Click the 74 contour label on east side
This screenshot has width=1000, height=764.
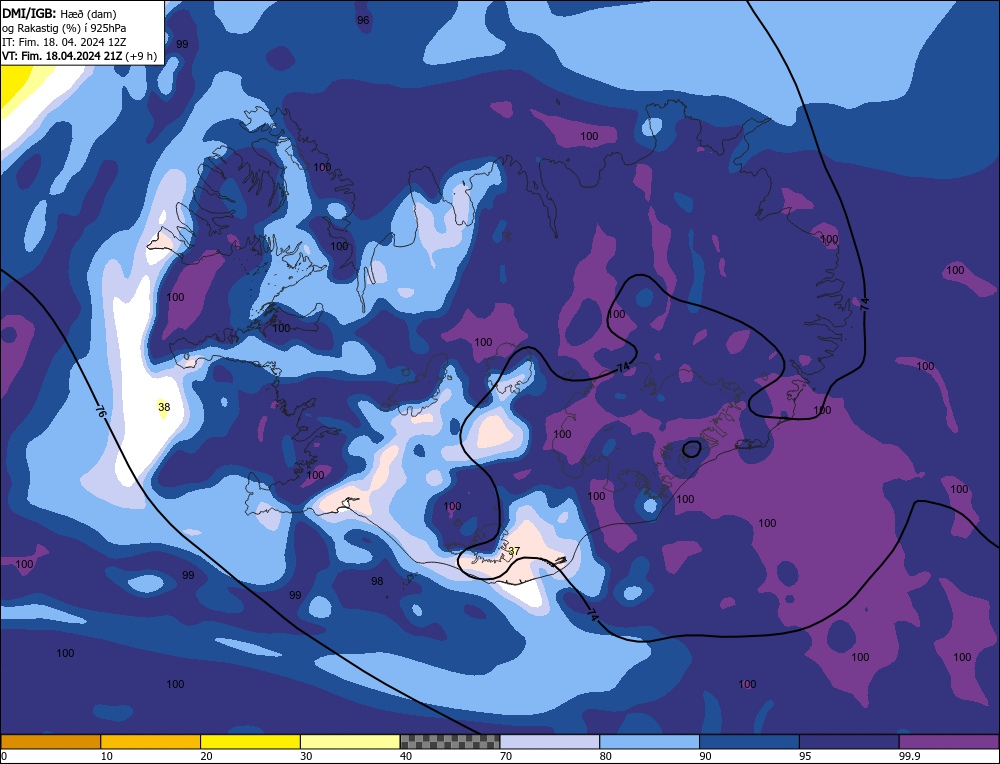pos(864,304)
